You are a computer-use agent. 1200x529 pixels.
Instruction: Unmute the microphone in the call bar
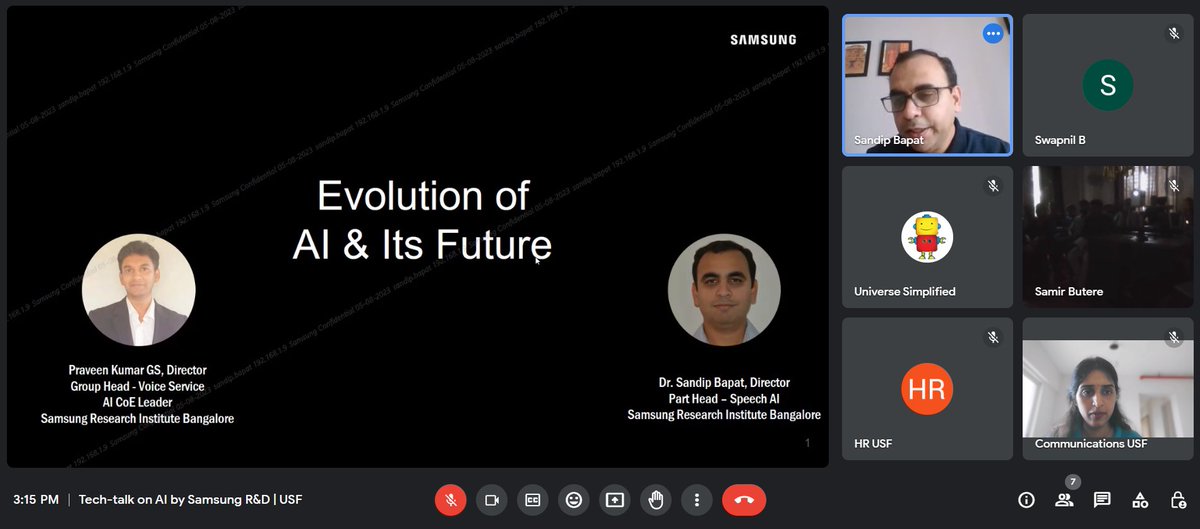click(451, 499)
